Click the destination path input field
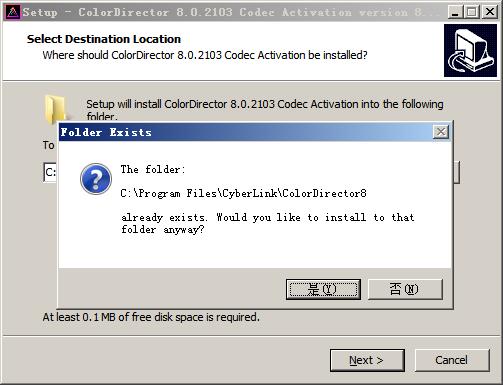 (50, 172)
